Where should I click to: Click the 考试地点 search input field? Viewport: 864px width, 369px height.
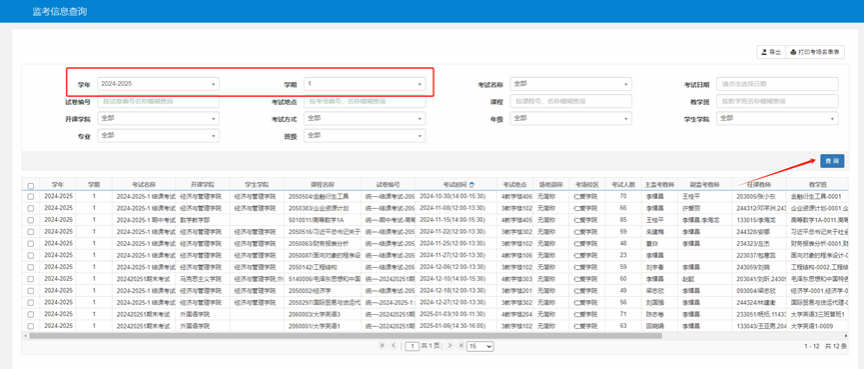click(x=364, y=101)
